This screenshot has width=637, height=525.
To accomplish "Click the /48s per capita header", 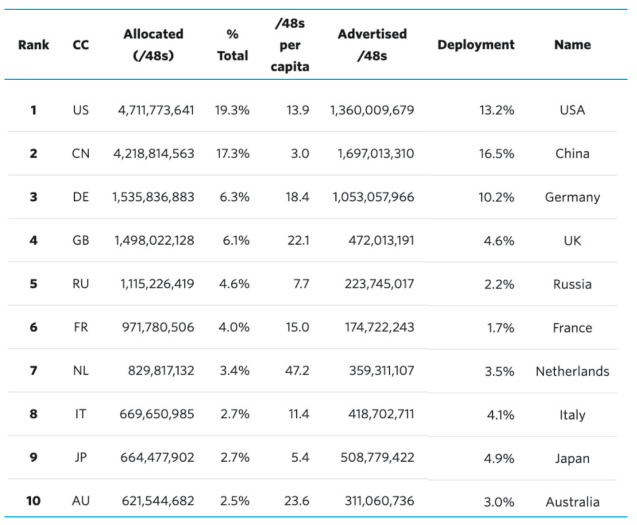I will click(x=290, y=45).
